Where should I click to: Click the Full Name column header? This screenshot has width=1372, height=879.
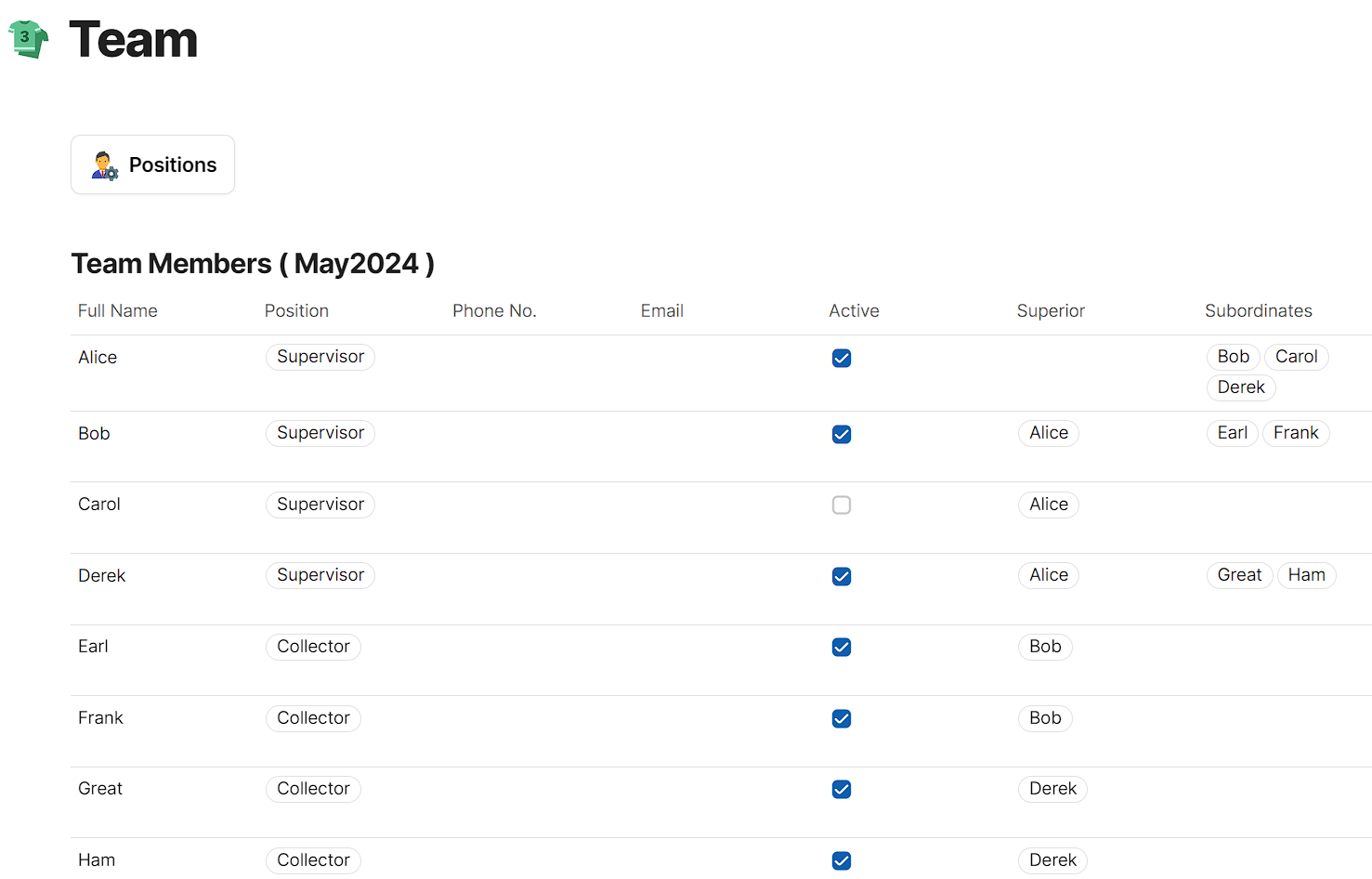(118, 311)
